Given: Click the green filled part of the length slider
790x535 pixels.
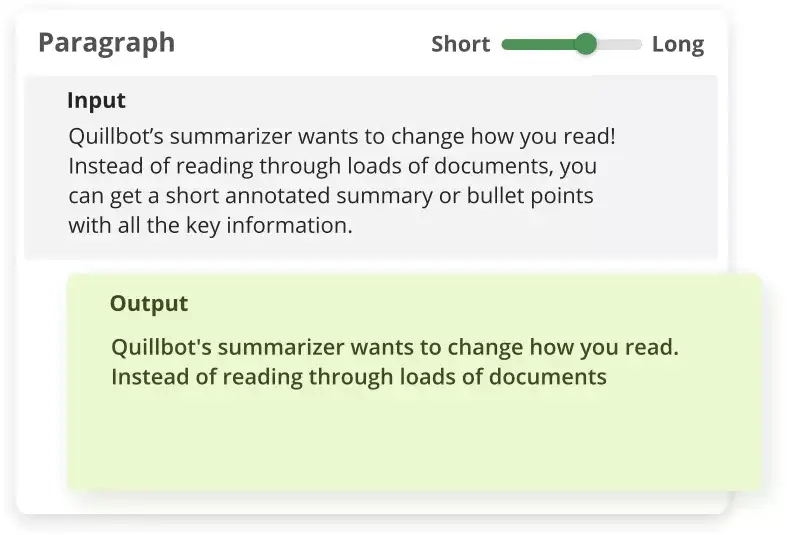Looking at the screenshot, I should [x=538, y=44].
